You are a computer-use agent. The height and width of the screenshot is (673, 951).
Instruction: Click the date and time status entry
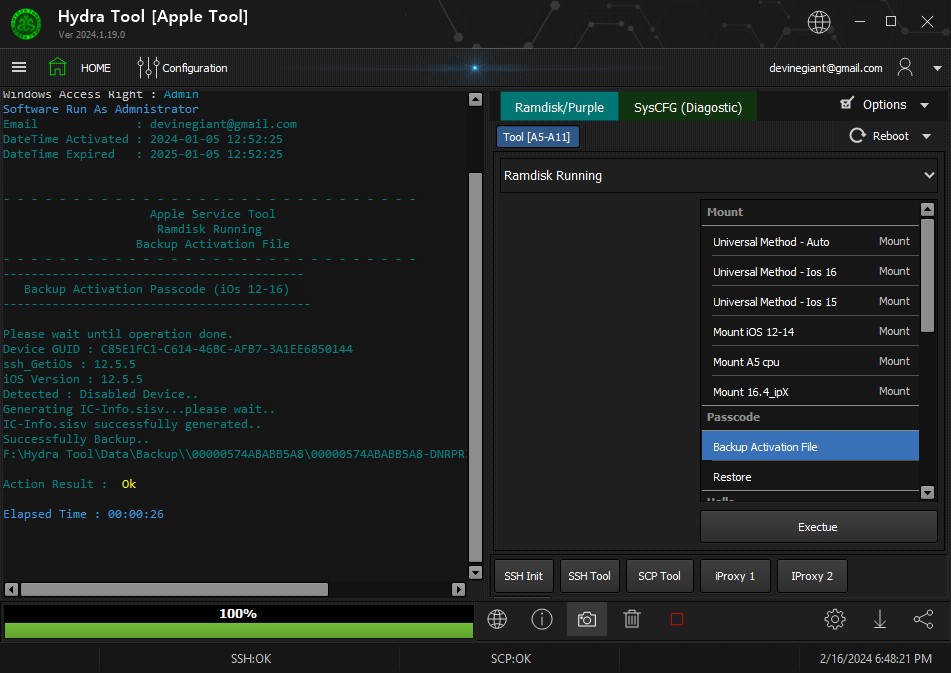875,658
